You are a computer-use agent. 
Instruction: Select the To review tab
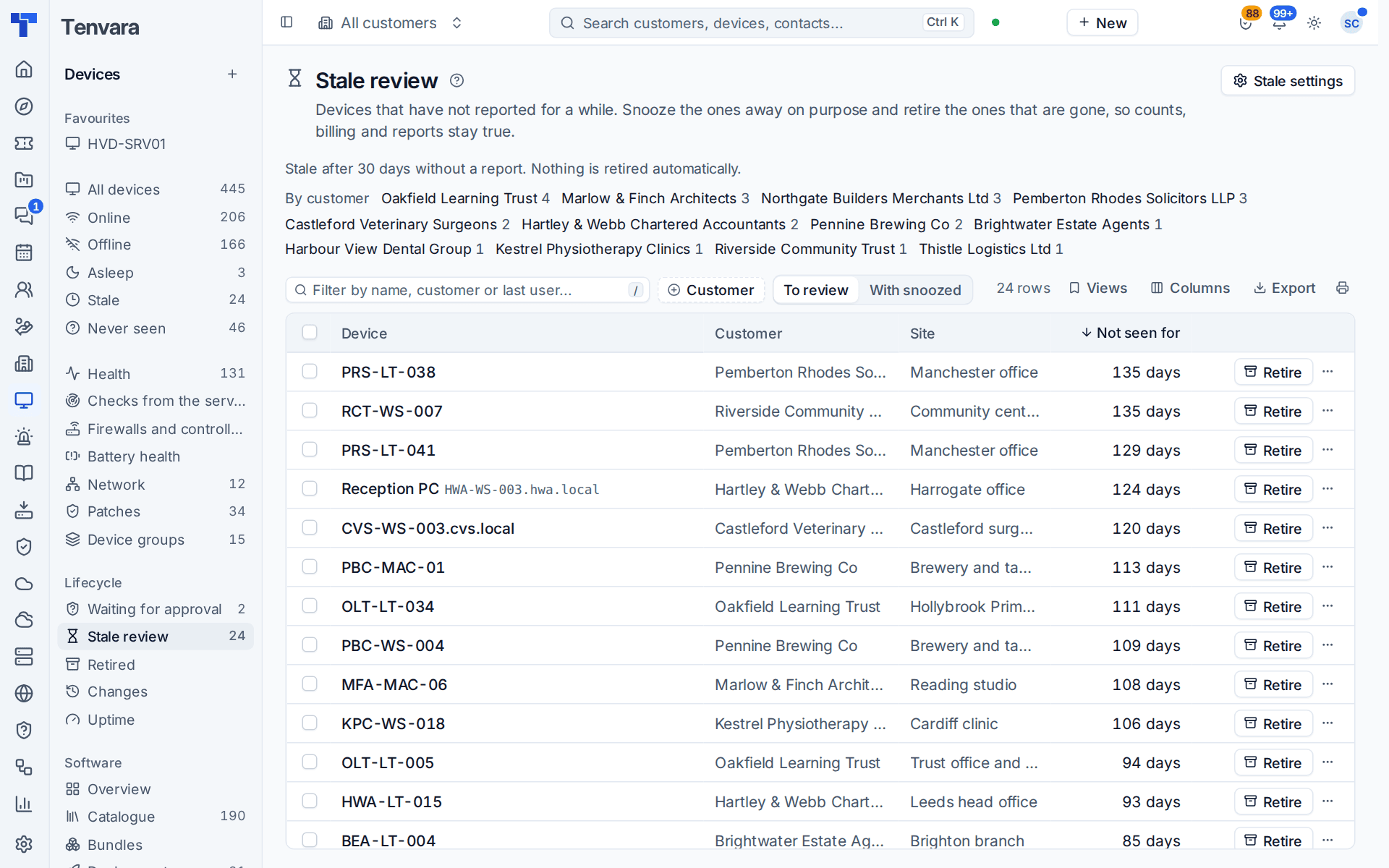[816, 290]
